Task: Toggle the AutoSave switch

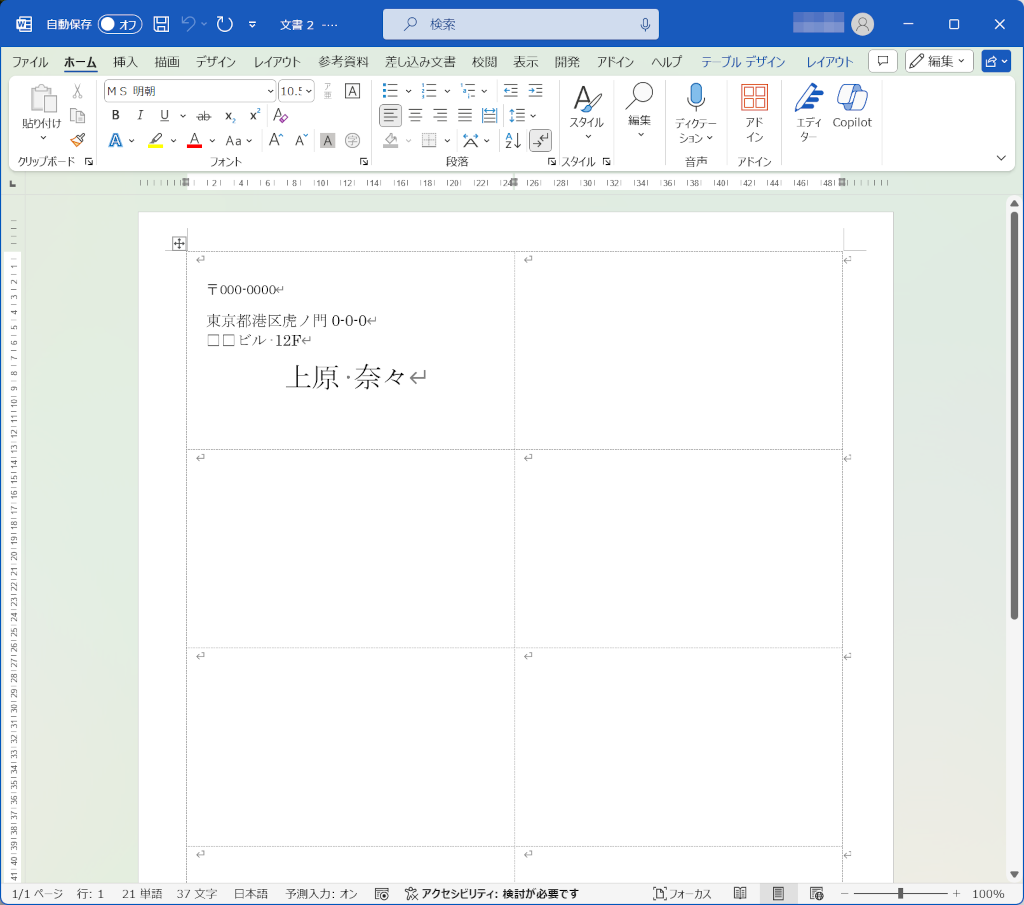Action: coord(120,24)
